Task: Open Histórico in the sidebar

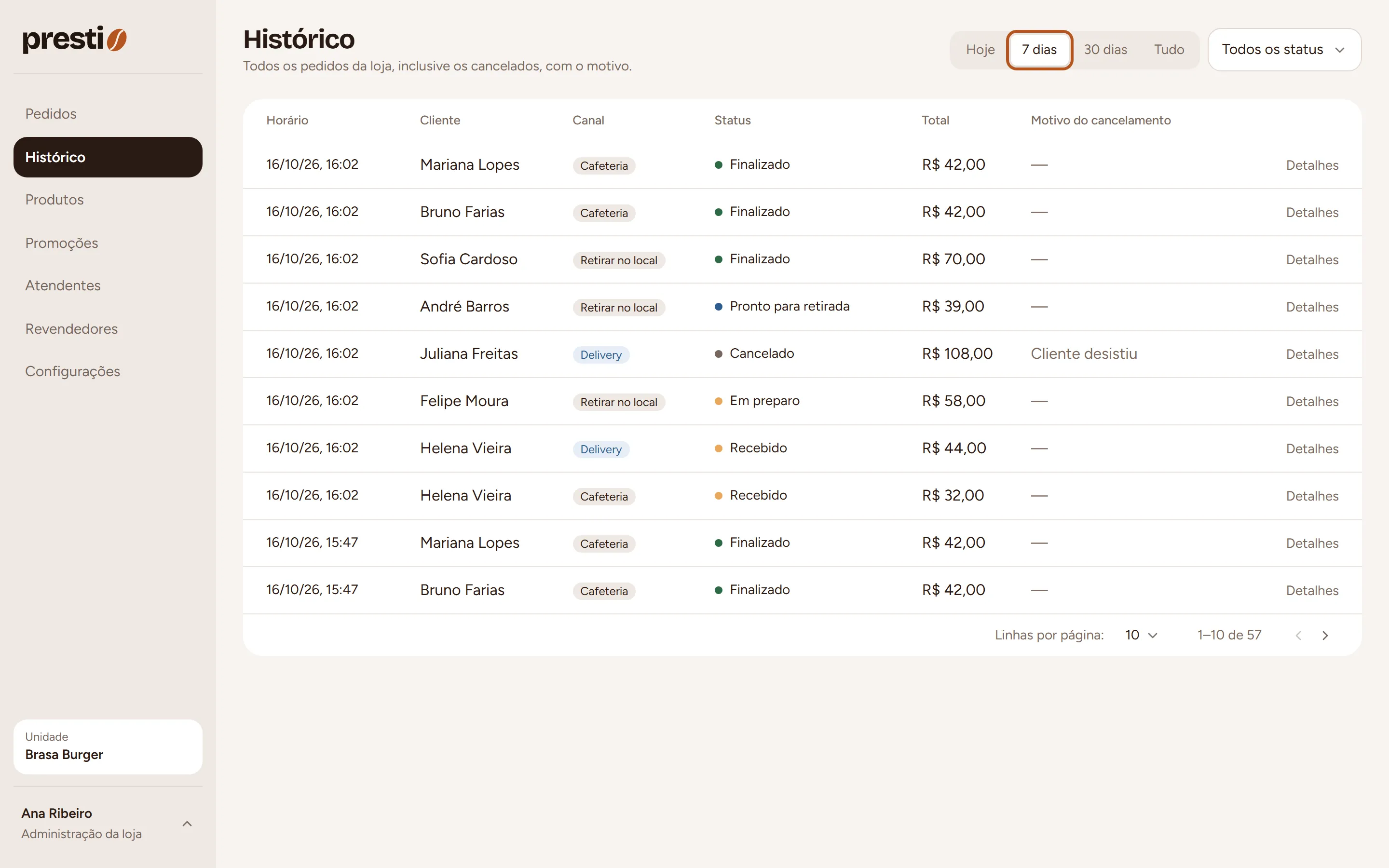Action: point(108,157)
